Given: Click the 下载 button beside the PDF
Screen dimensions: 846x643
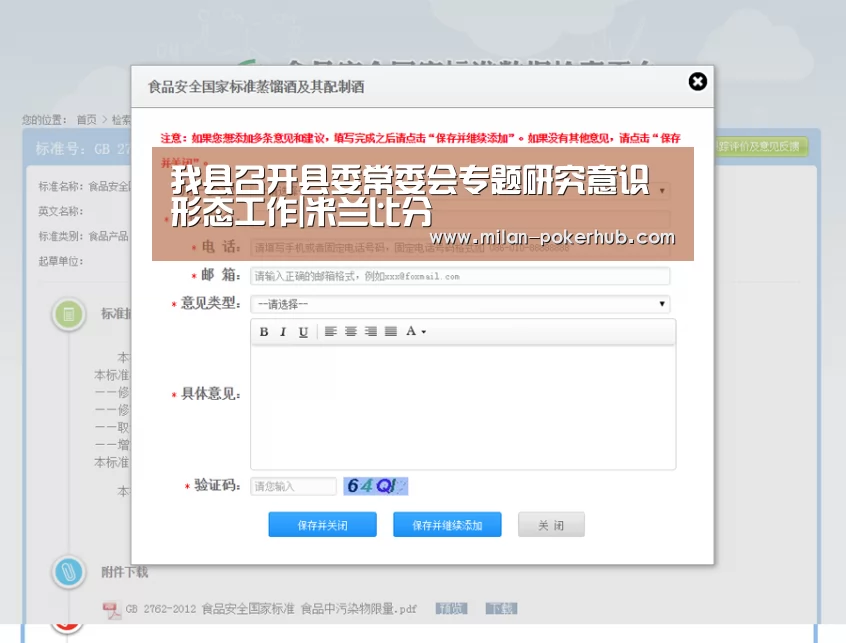Looking at the screenshot, I should (501, 609).
